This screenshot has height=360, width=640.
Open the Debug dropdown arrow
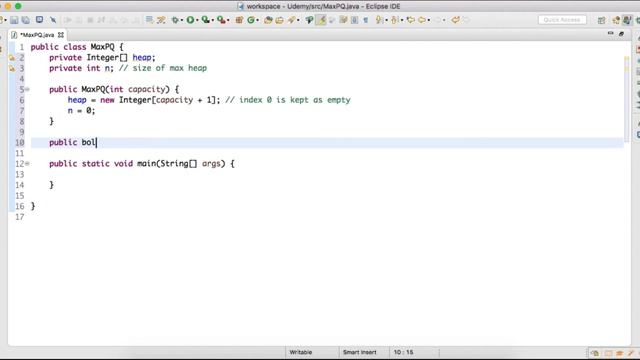[182, 20]
